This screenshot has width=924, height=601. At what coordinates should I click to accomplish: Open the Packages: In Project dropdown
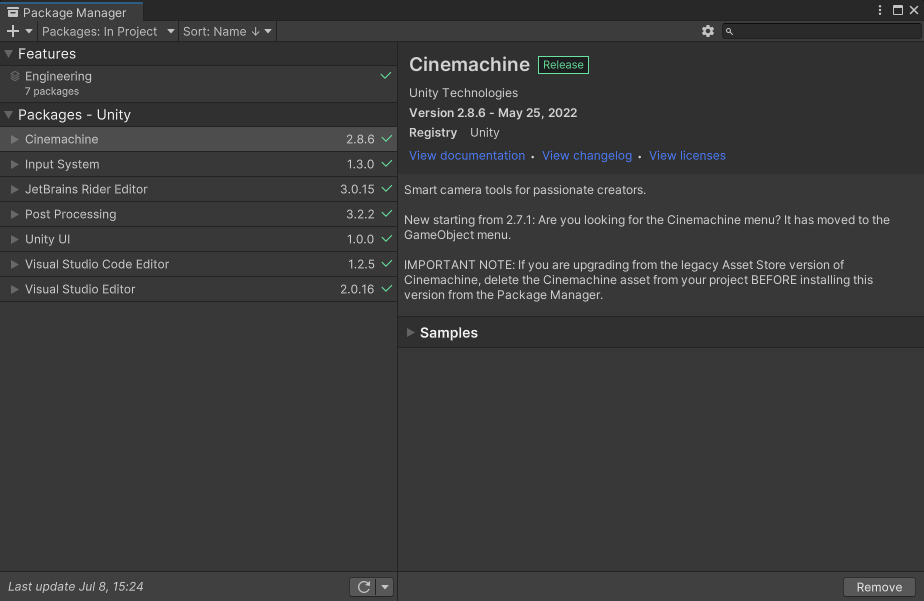(108, 31)
